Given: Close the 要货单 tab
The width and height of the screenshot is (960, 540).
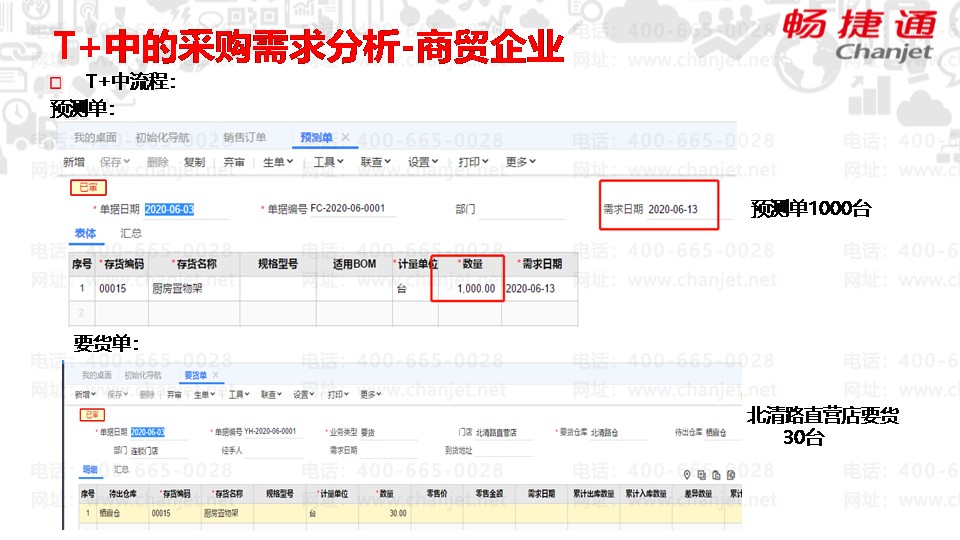Looking at the screenshot, I should (x=216, y=375).
